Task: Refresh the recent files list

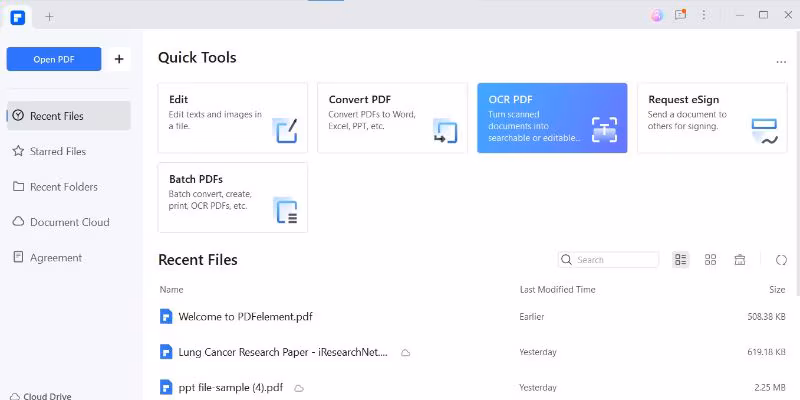Action: coord(781,260)
